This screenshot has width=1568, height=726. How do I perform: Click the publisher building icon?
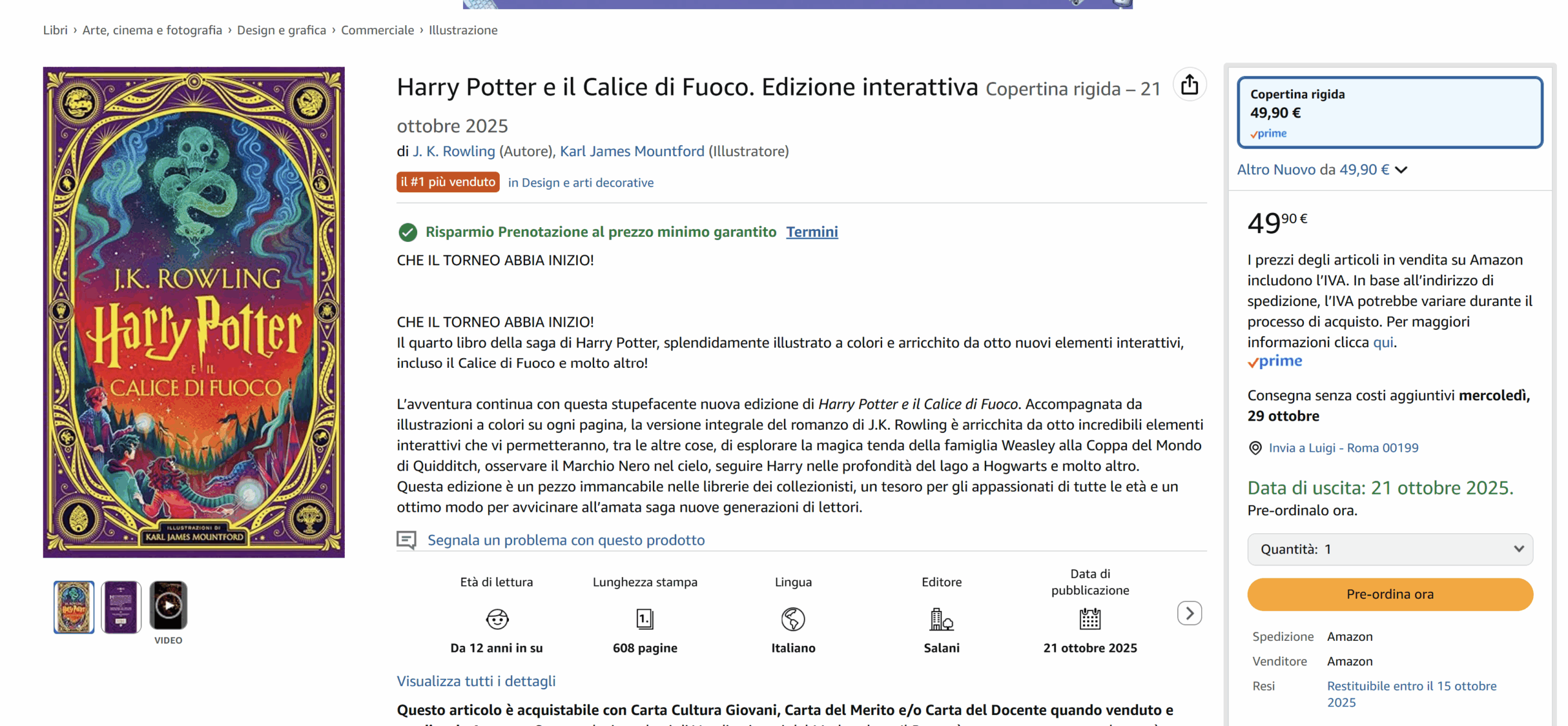[941, 619]
